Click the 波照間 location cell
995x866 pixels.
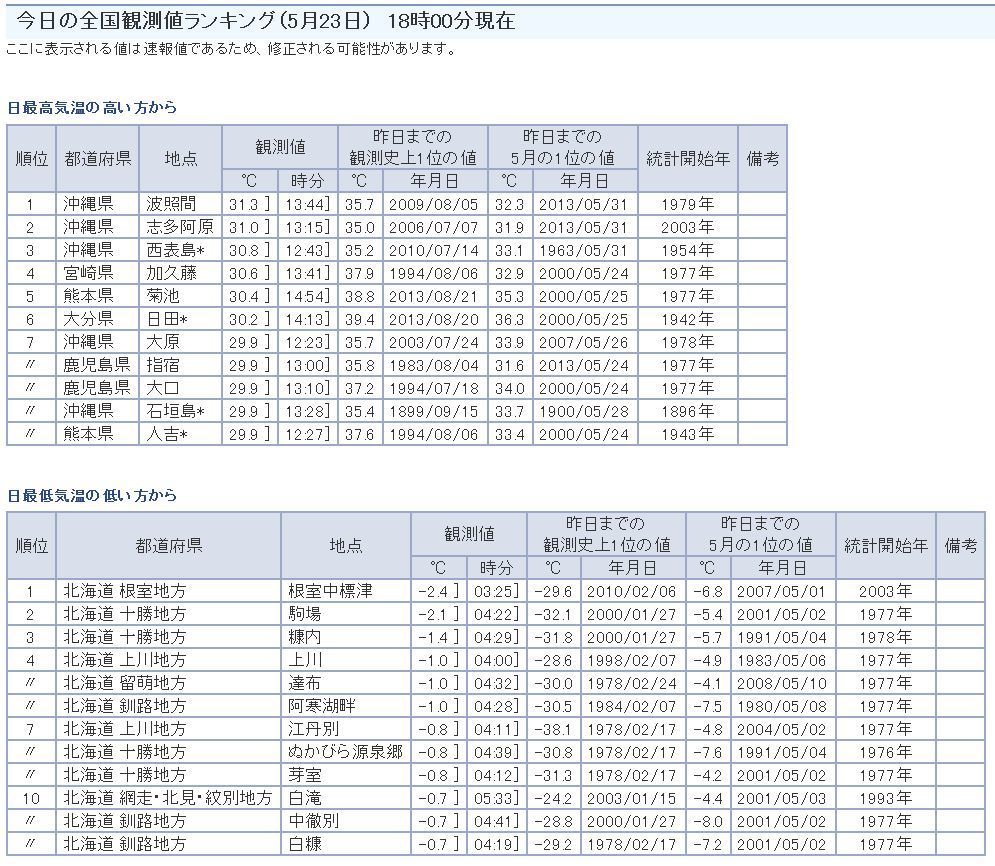pyautogui.click(x=171, y=204)
